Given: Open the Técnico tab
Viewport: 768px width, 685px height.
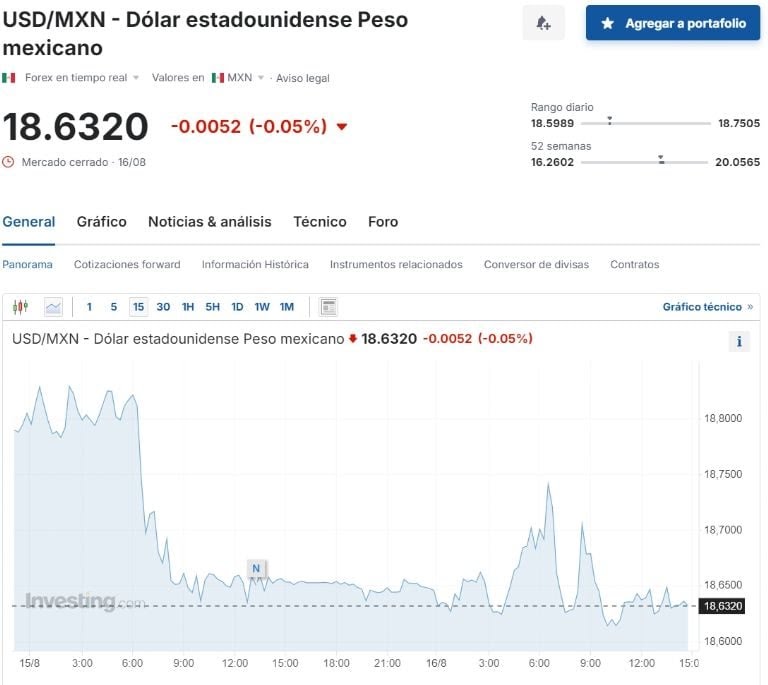Looking at the screenshot, I should (320, 222).
